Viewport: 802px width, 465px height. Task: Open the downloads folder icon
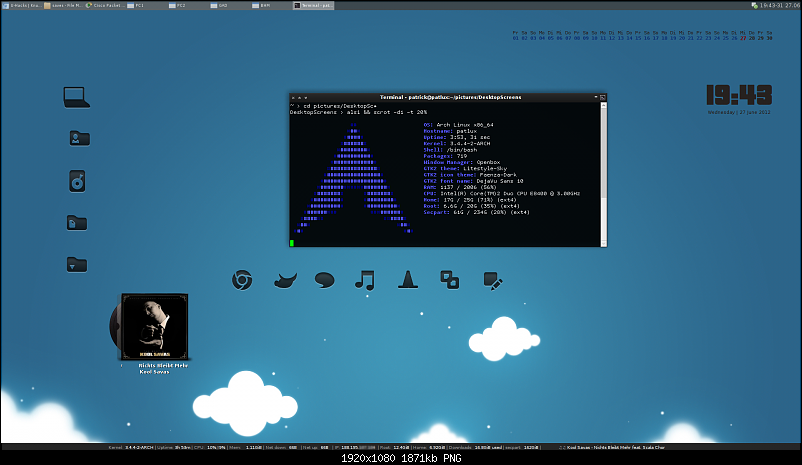(77, 264)
